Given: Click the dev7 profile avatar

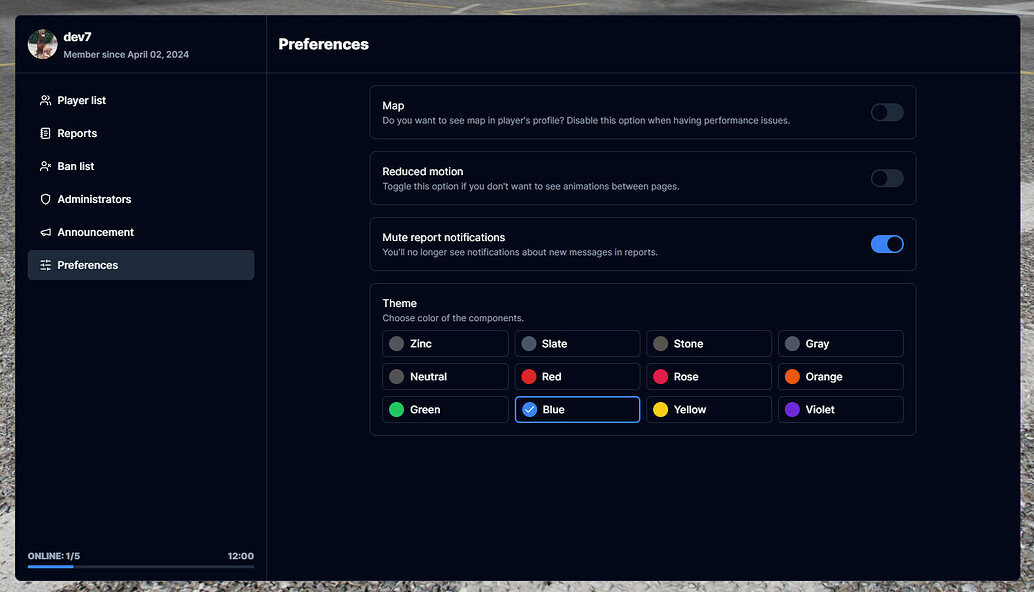Looking at the screenshot, I should [42, 44].
